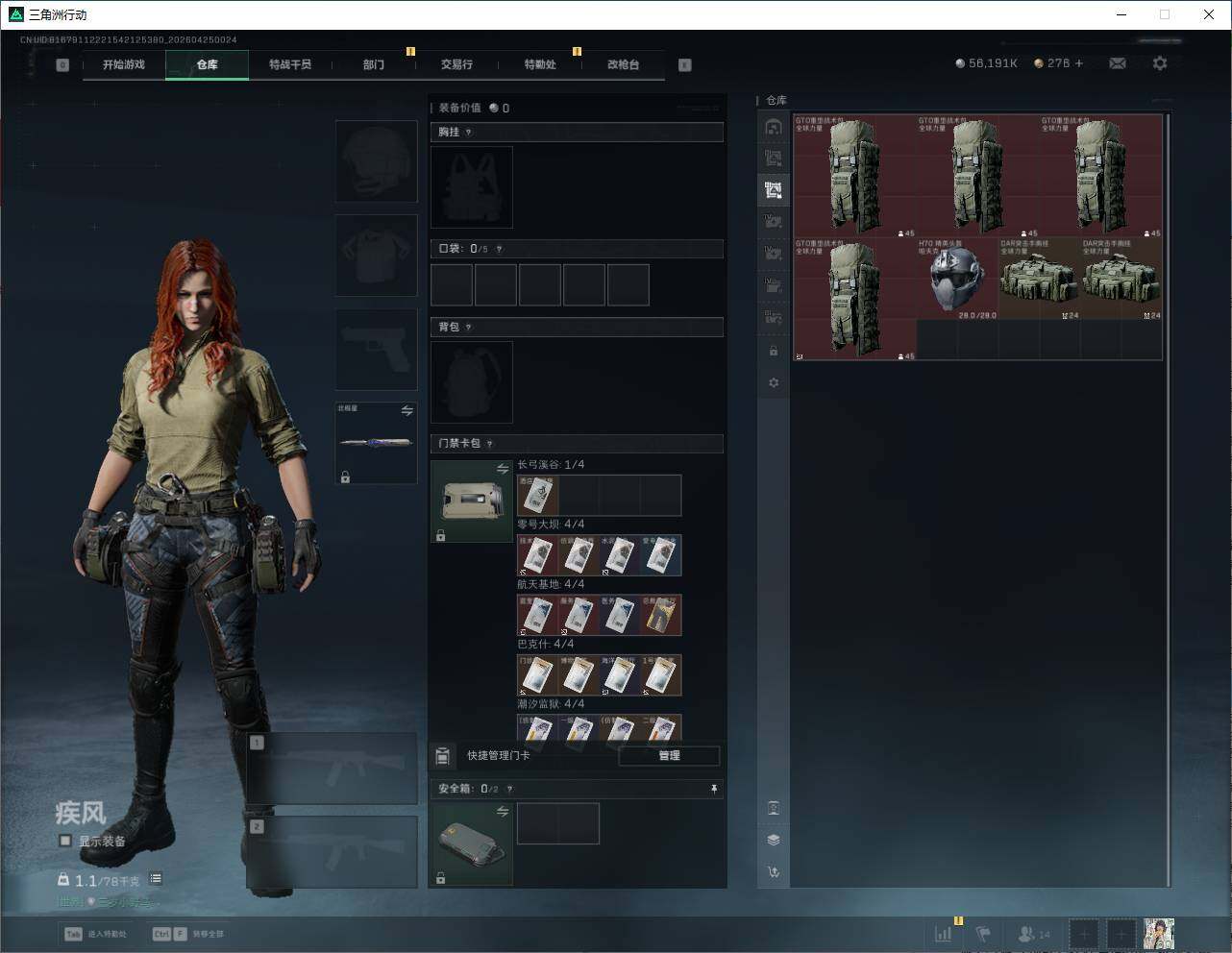This screenshot has height=953, width=1232.
Task: Click the lock icon in the 仓库 sidebar
Action: click(x=774, y=352)
